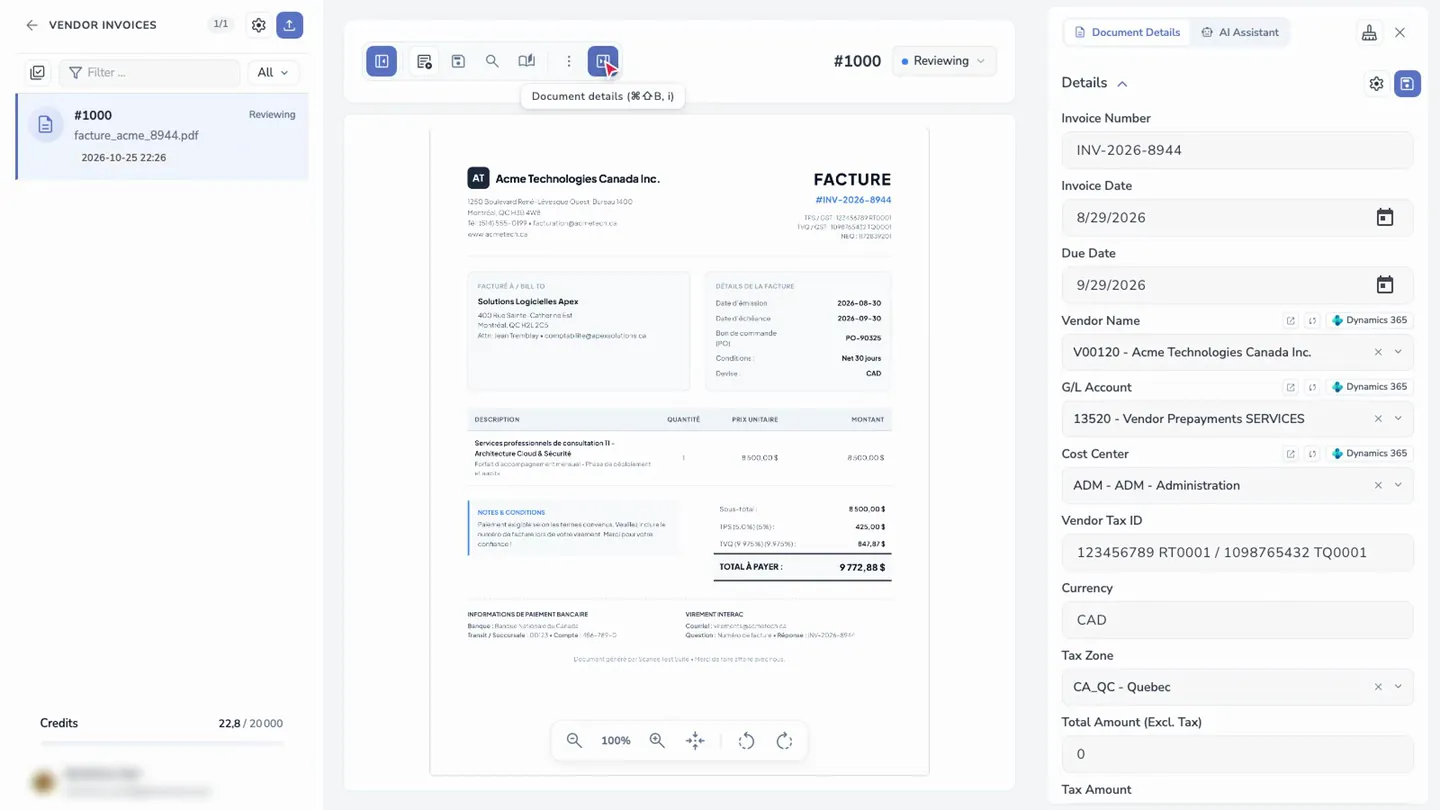Viewport: 1440px width, 810px height.
Task: Rotate the document clockwise
Action: coord(785,740)
